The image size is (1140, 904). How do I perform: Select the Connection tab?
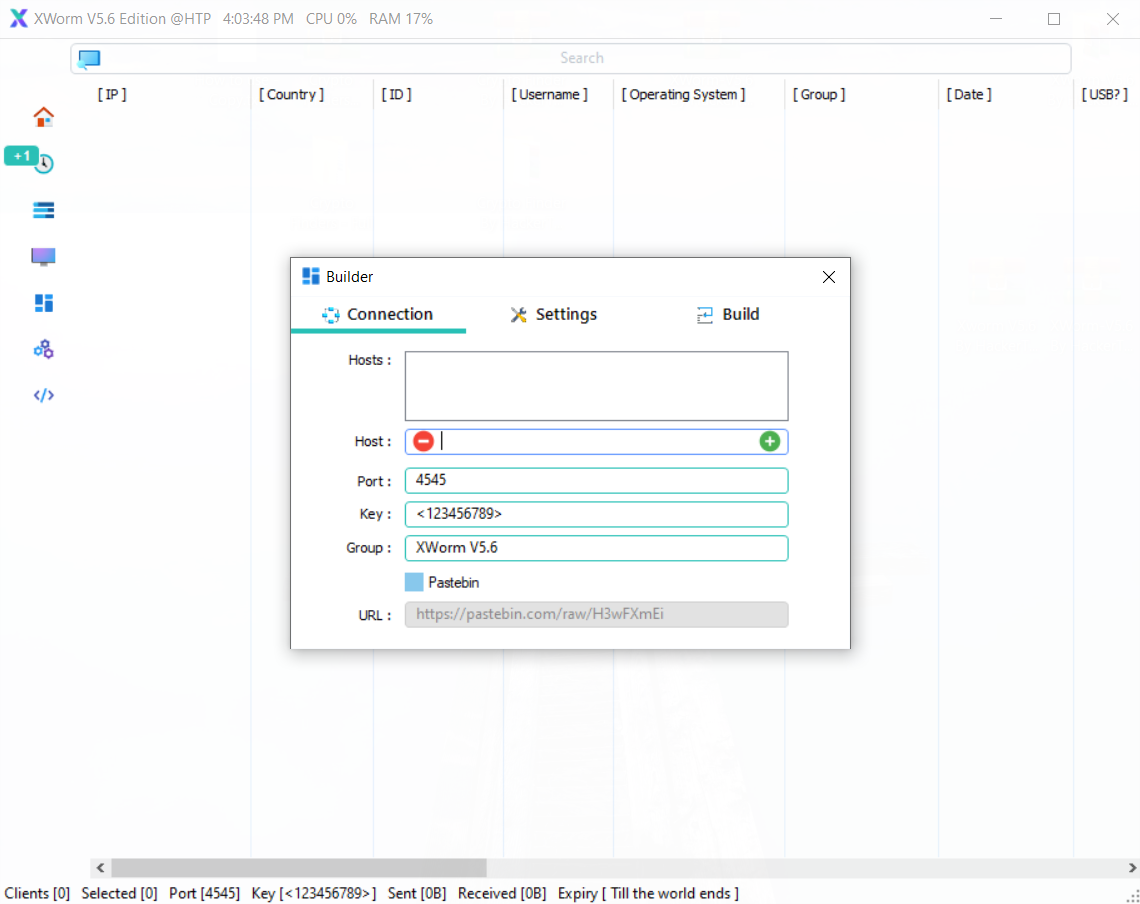[378, 314]
